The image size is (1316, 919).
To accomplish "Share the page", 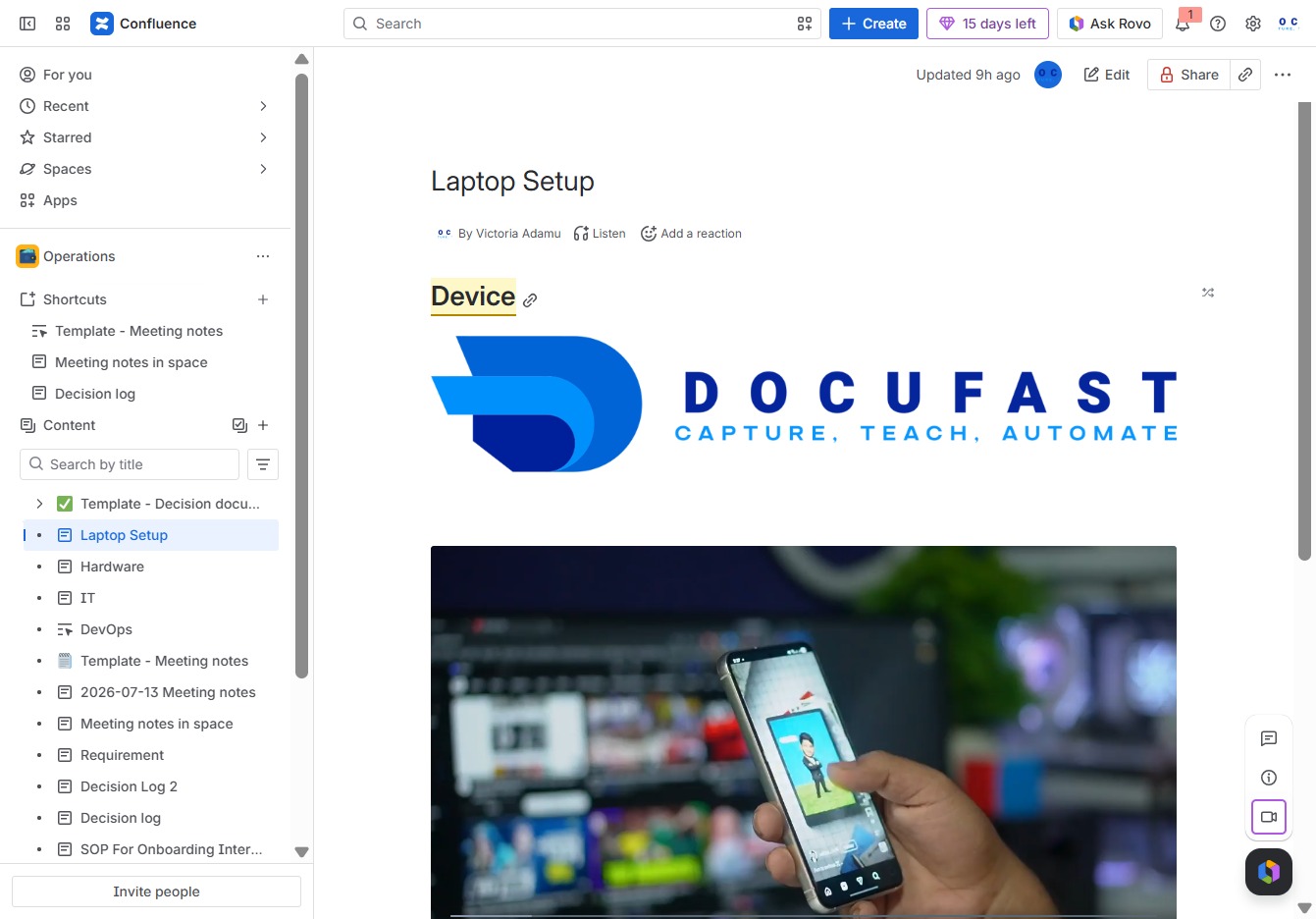I will pyautogui.click(x=1188, y=75).
